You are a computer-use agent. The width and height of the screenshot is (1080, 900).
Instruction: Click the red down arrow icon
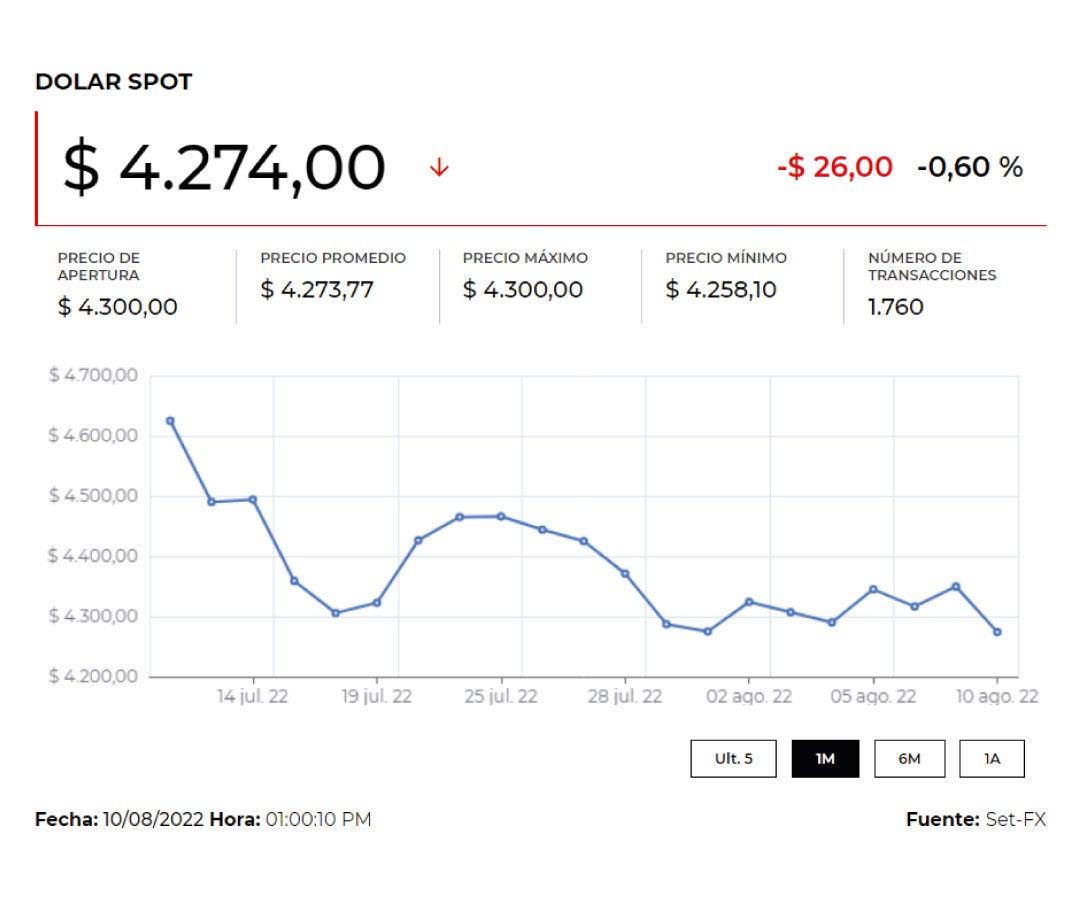point(439,168)
